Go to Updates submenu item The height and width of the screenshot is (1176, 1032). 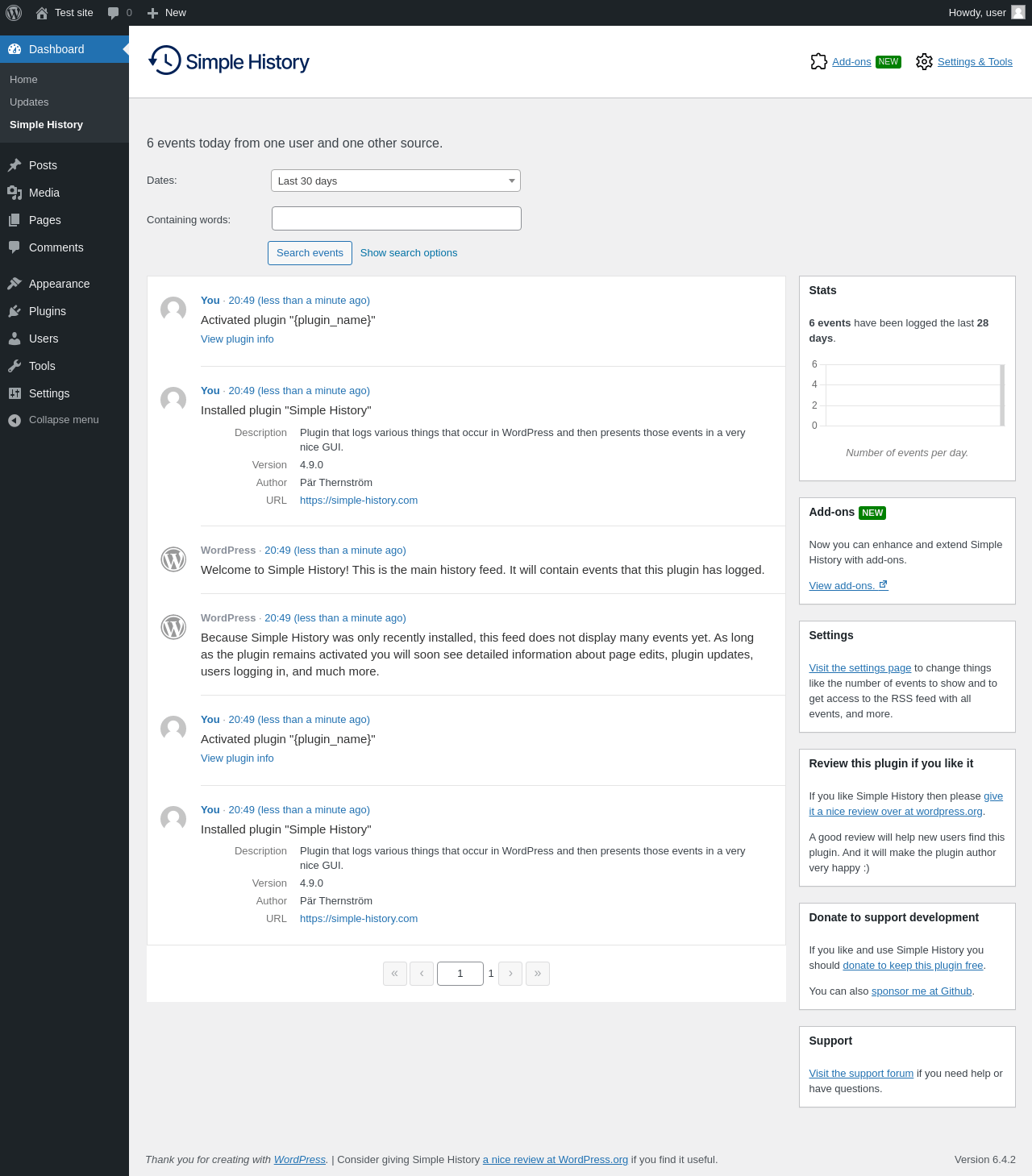(29, 102)
